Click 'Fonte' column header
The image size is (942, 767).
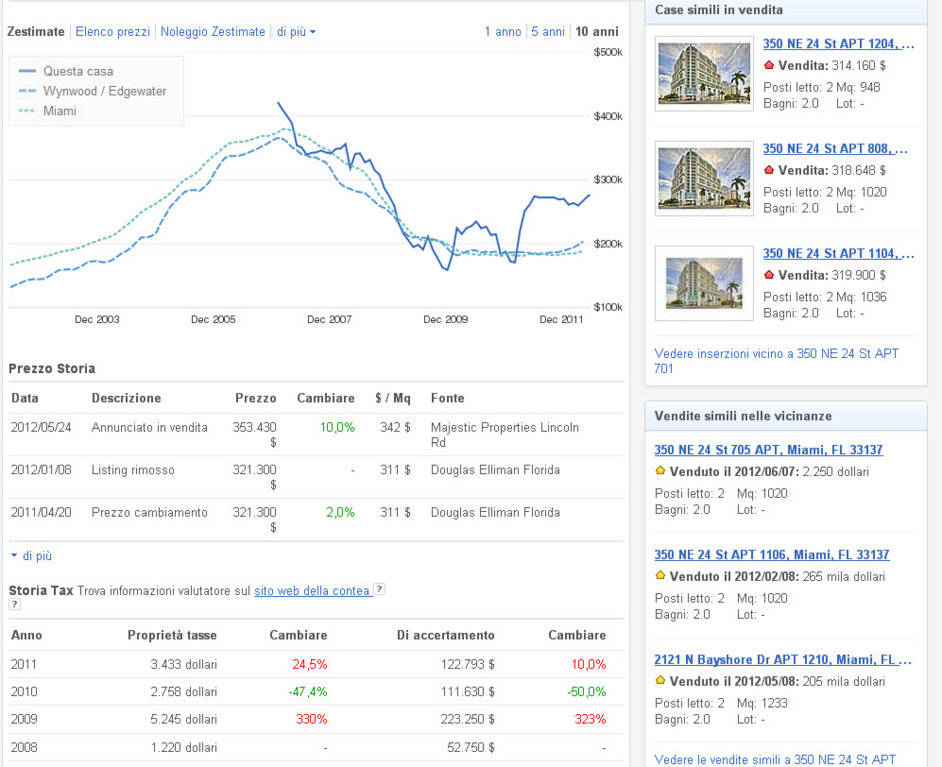(x=447, y=398)
